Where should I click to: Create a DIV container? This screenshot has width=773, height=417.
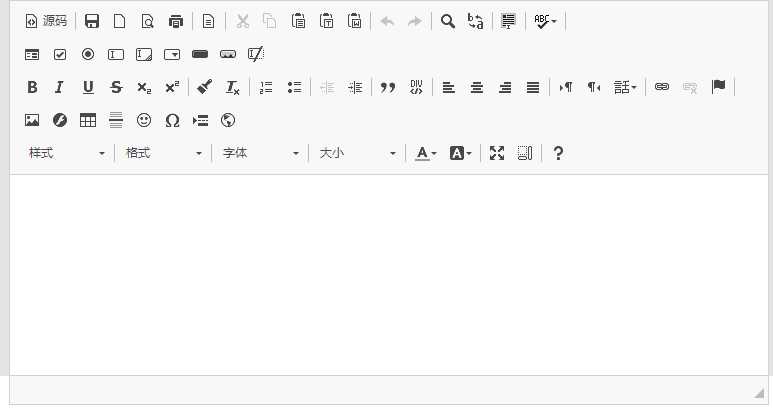[416, 87]
